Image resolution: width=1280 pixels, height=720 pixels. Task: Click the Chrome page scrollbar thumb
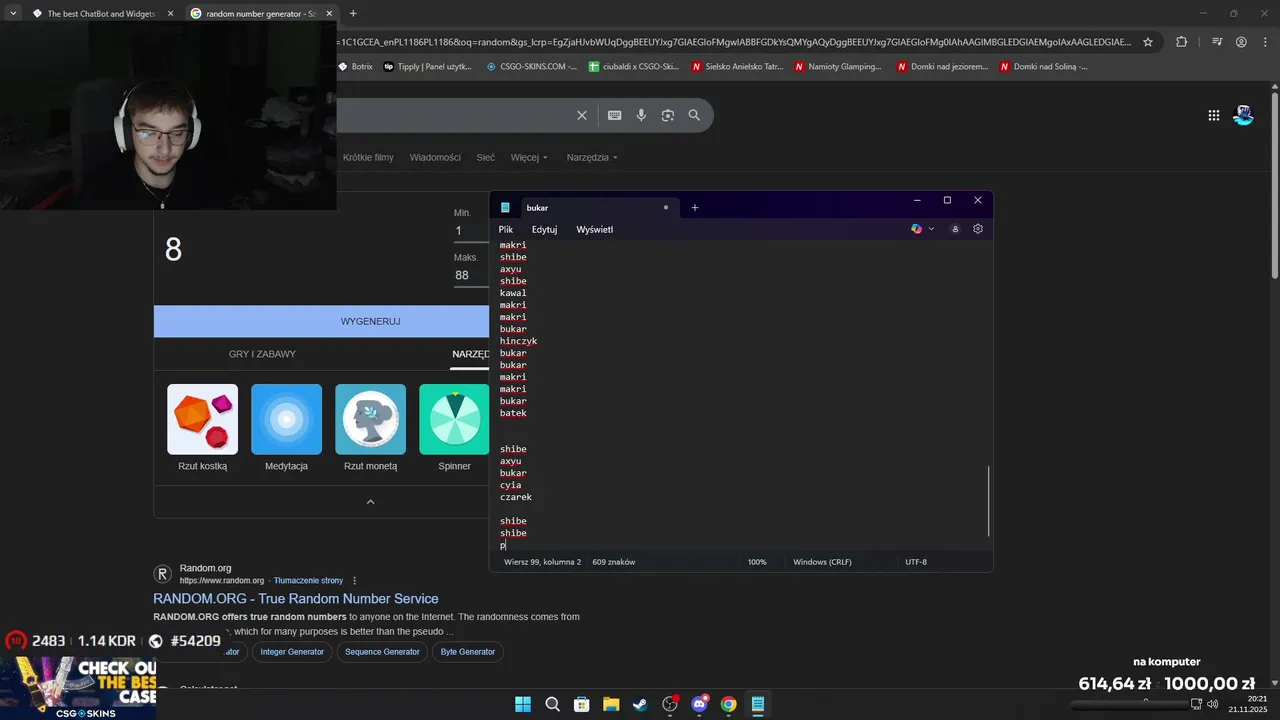tap(1274, 187)
